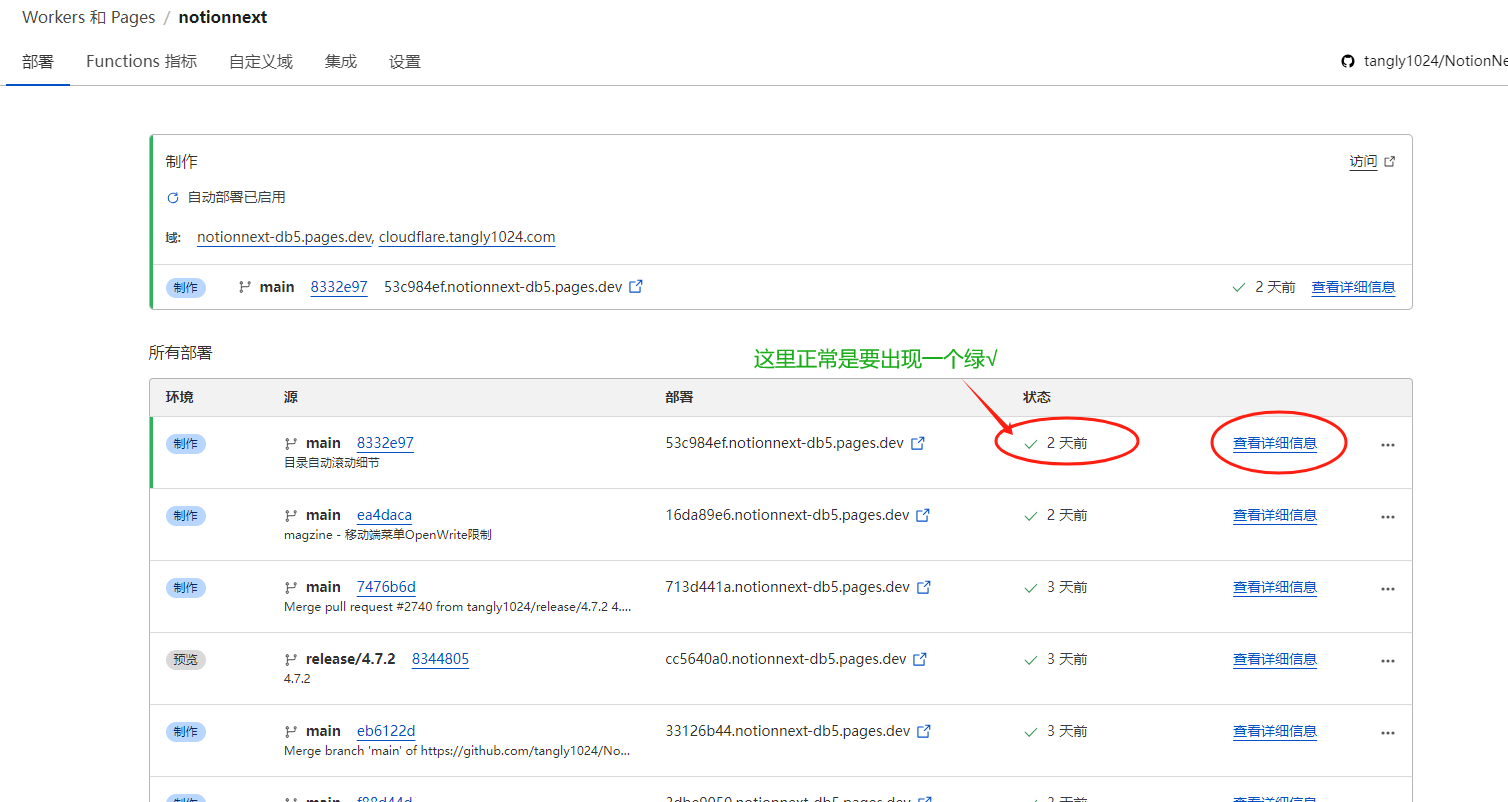This screenshot has height=802, width=1508.
Task: Click 53c984ef.notionnext-db5.pages.dev in summary row
Action: [503, 287]
